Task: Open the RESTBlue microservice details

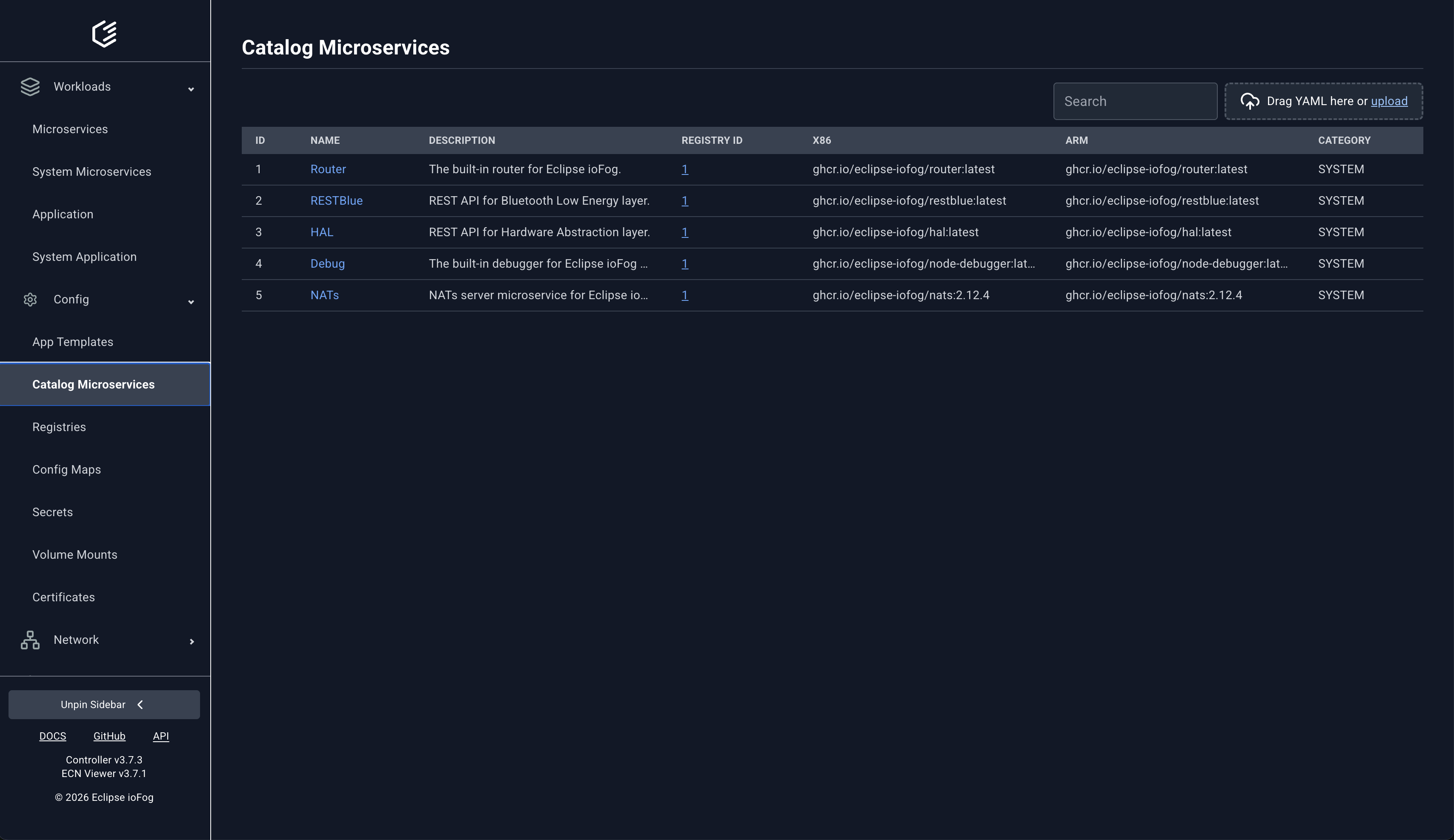Action: 336,200
